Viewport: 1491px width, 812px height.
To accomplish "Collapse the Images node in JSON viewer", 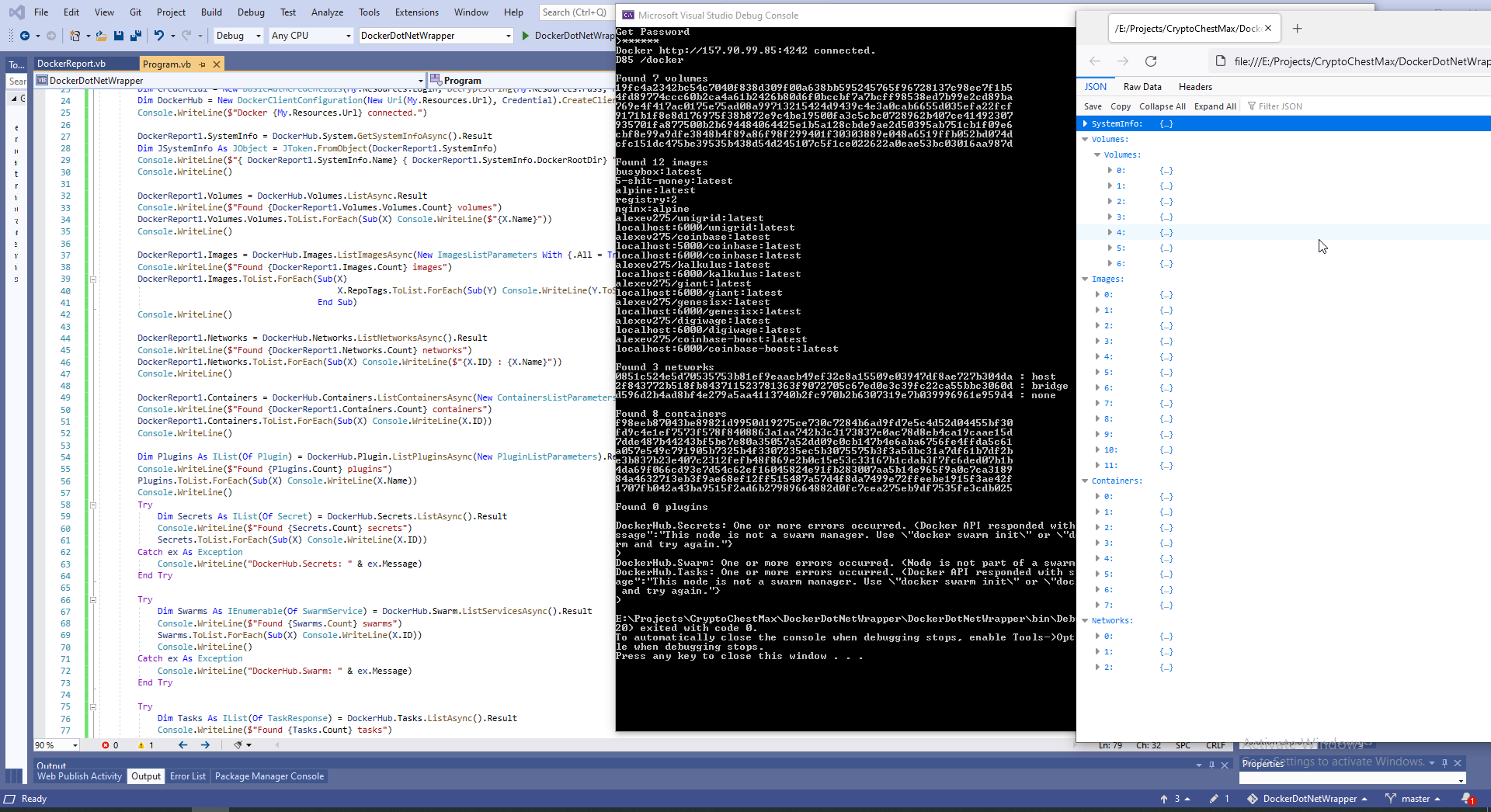I will 1085,279.
